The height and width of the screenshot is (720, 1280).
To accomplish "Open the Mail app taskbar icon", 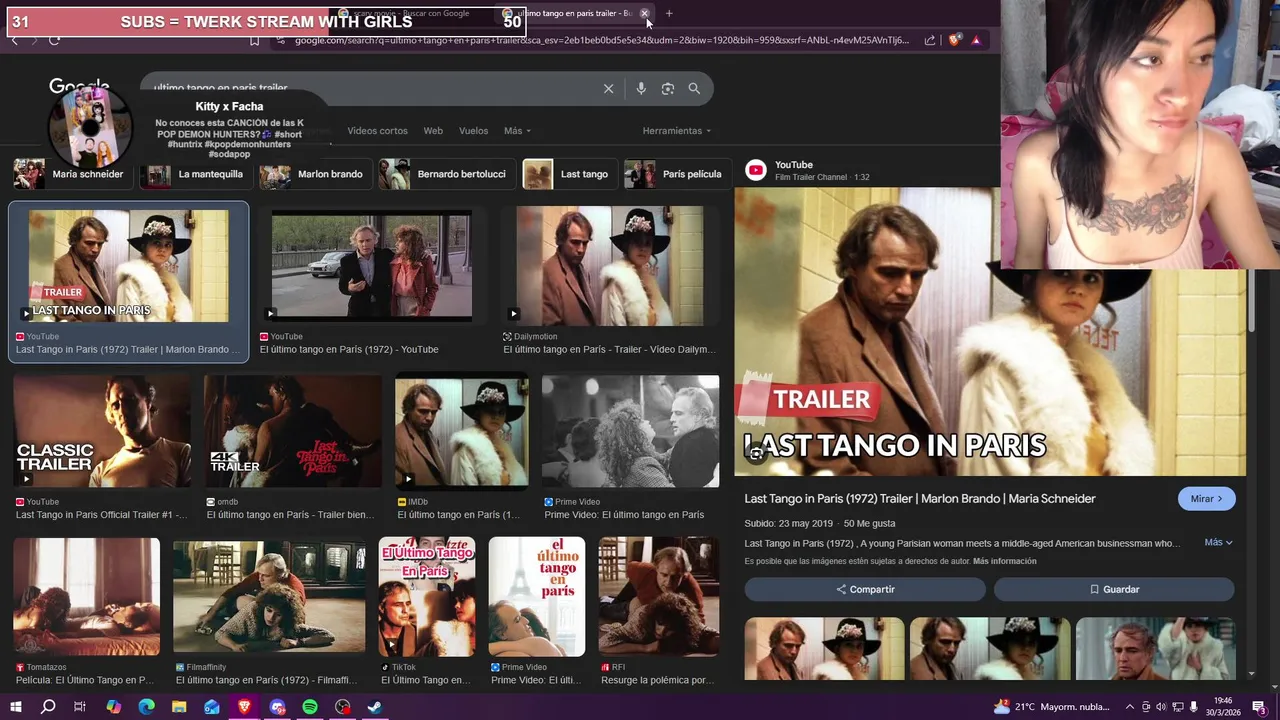I will pos(212,707).
